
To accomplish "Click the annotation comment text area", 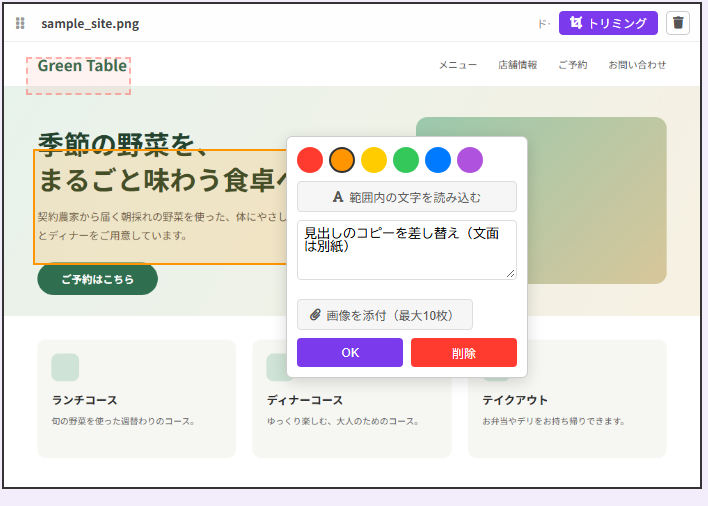I will tap(407, 250).
